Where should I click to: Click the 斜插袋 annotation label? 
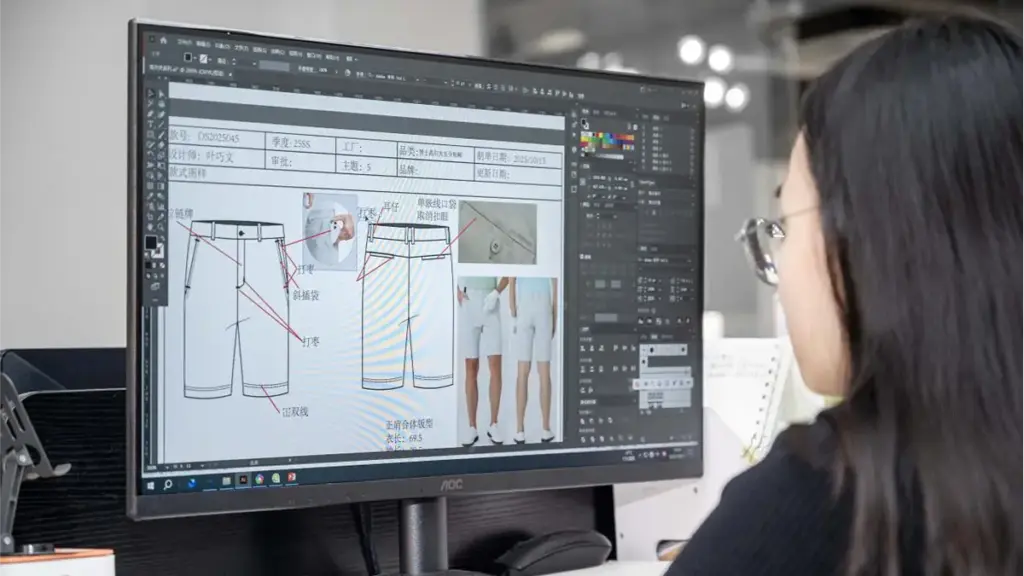306,295
